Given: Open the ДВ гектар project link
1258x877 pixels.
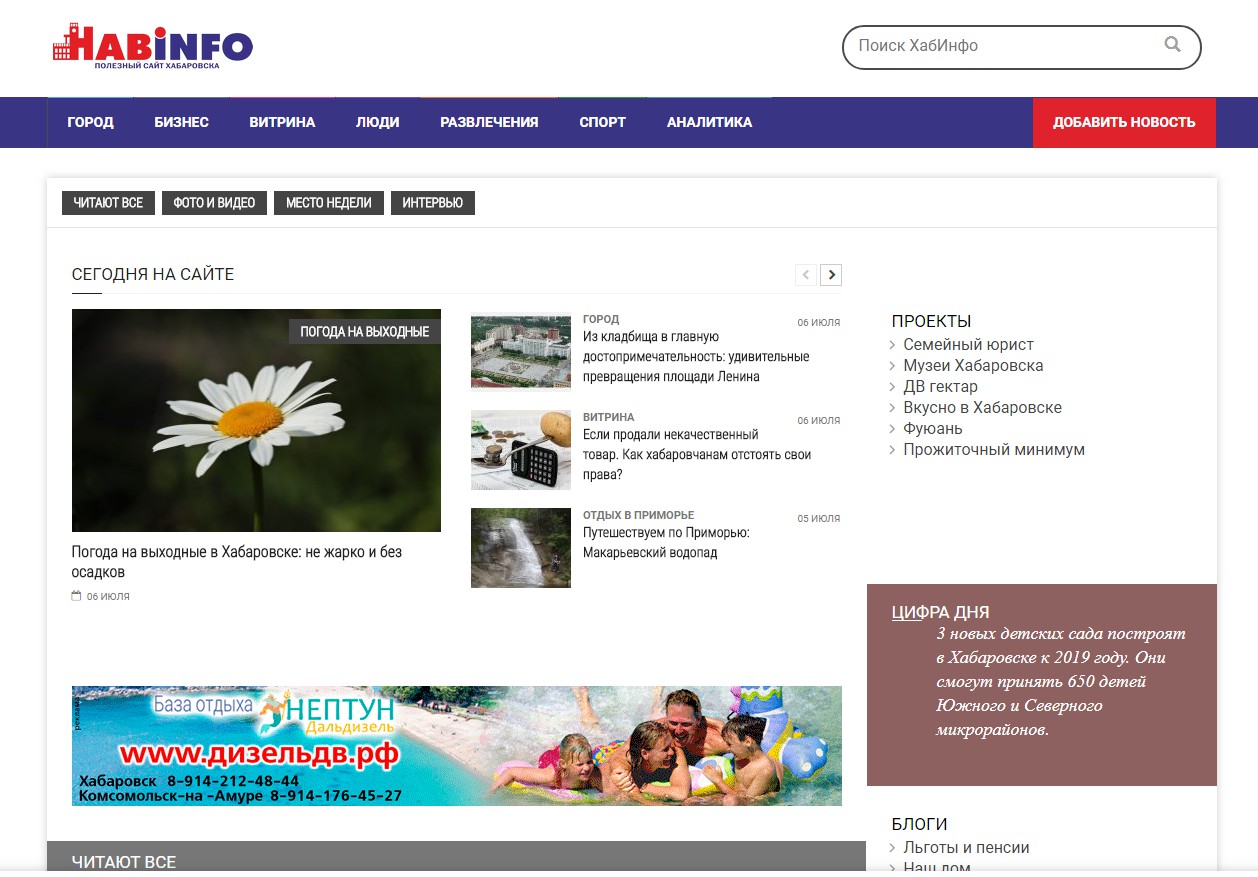Looking at the screenshot, I should tap(940, 386).
